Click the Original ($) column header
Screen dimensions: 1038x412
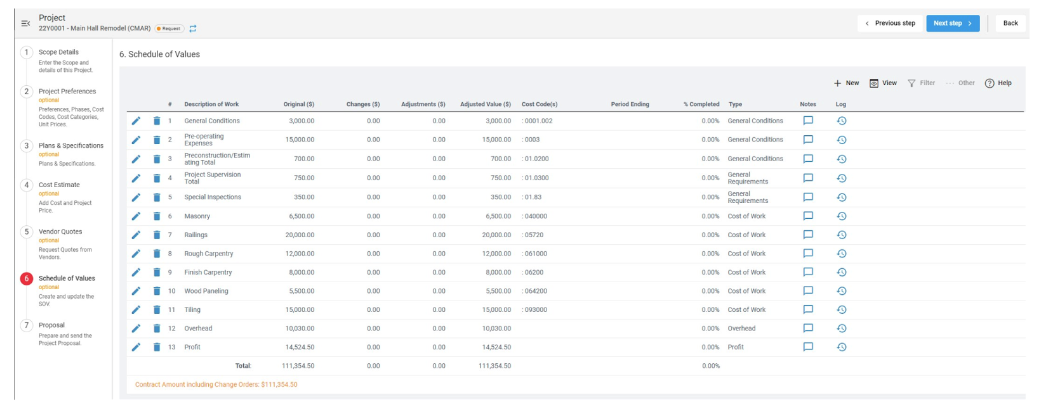point(299,104)
